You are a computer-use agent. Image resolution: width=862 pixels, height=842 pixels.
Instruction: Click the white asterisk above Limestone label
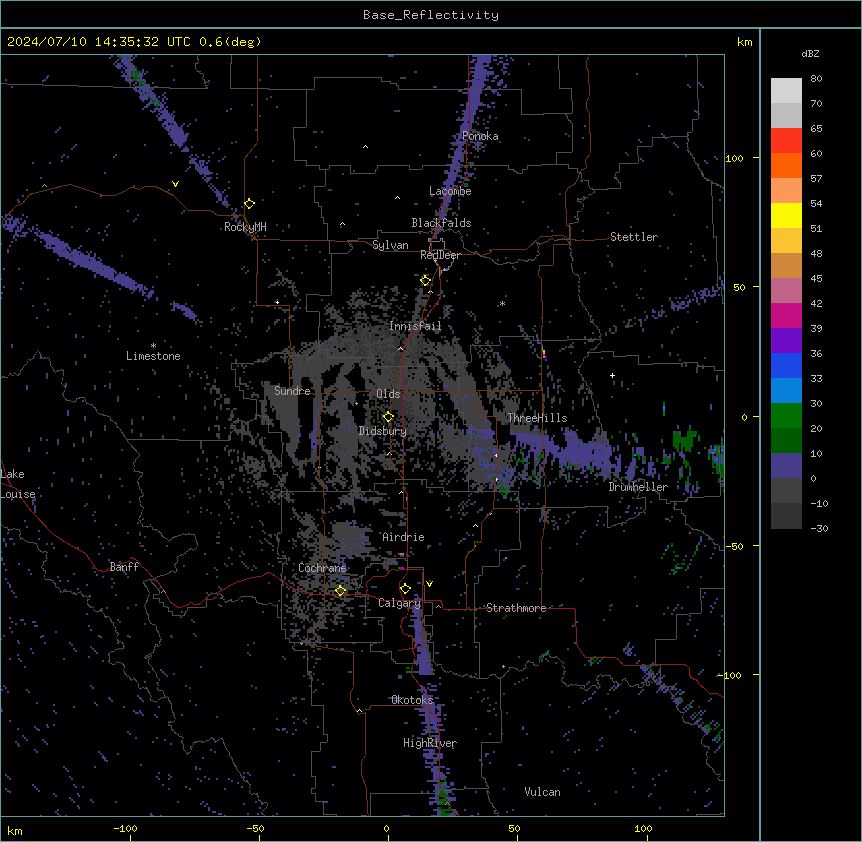[153, 346]
